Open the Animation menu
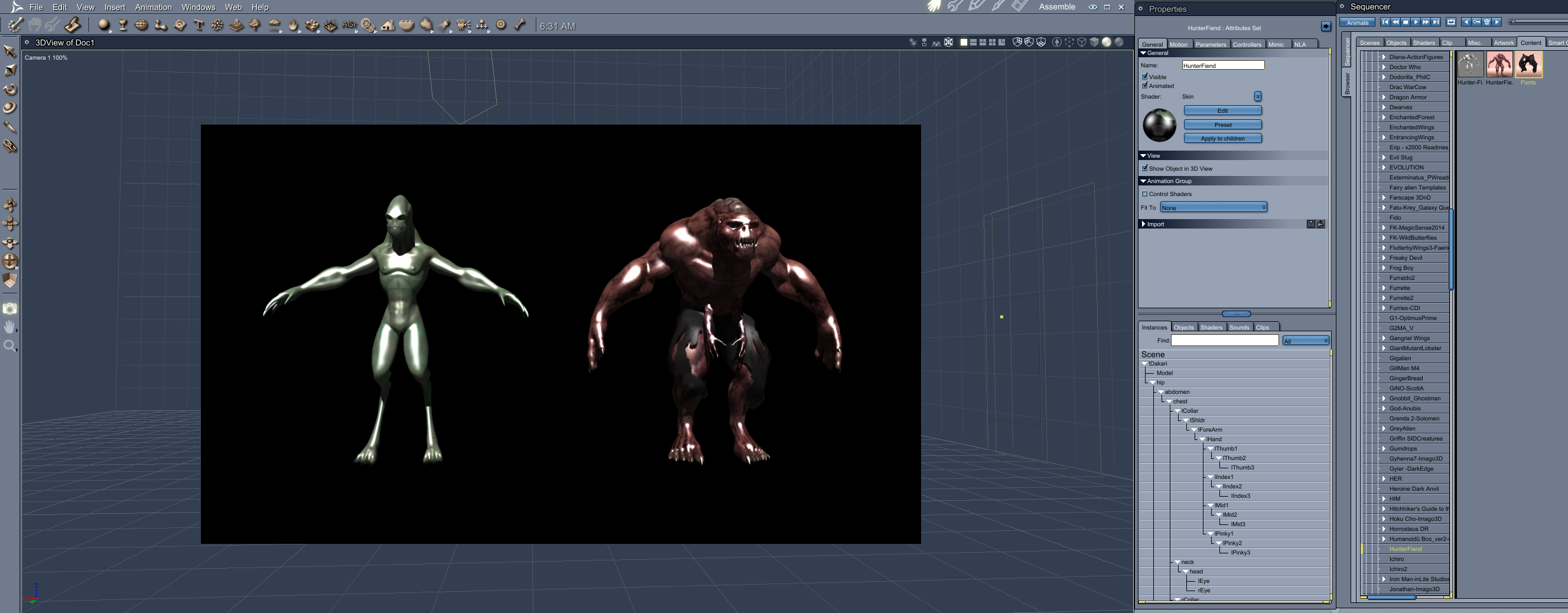Screen dimensions: 1568x613 (x=154, y=7)
